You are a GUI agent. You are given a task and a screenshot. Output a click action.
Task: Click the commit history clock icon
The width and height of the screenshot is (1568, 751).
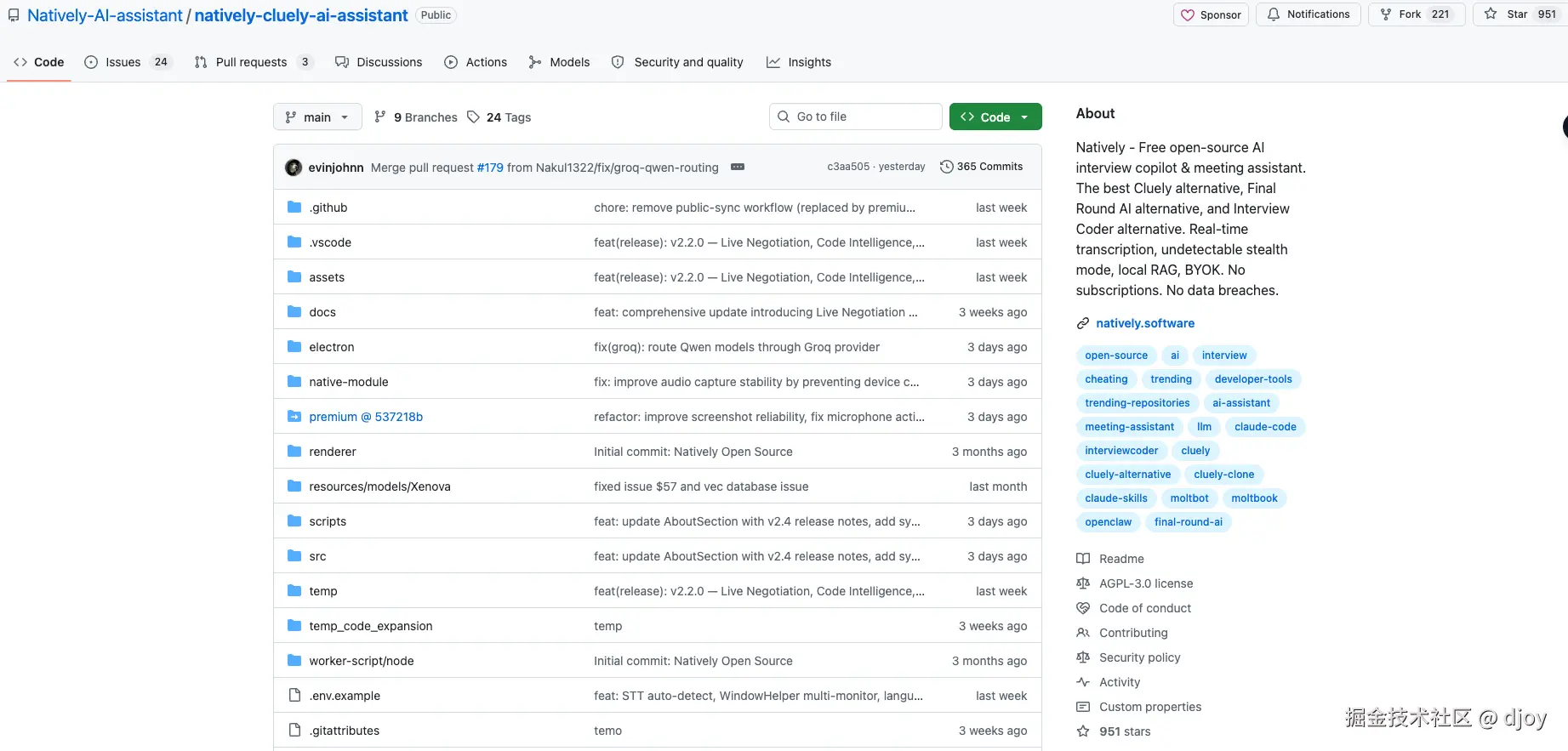coord(946,167)
